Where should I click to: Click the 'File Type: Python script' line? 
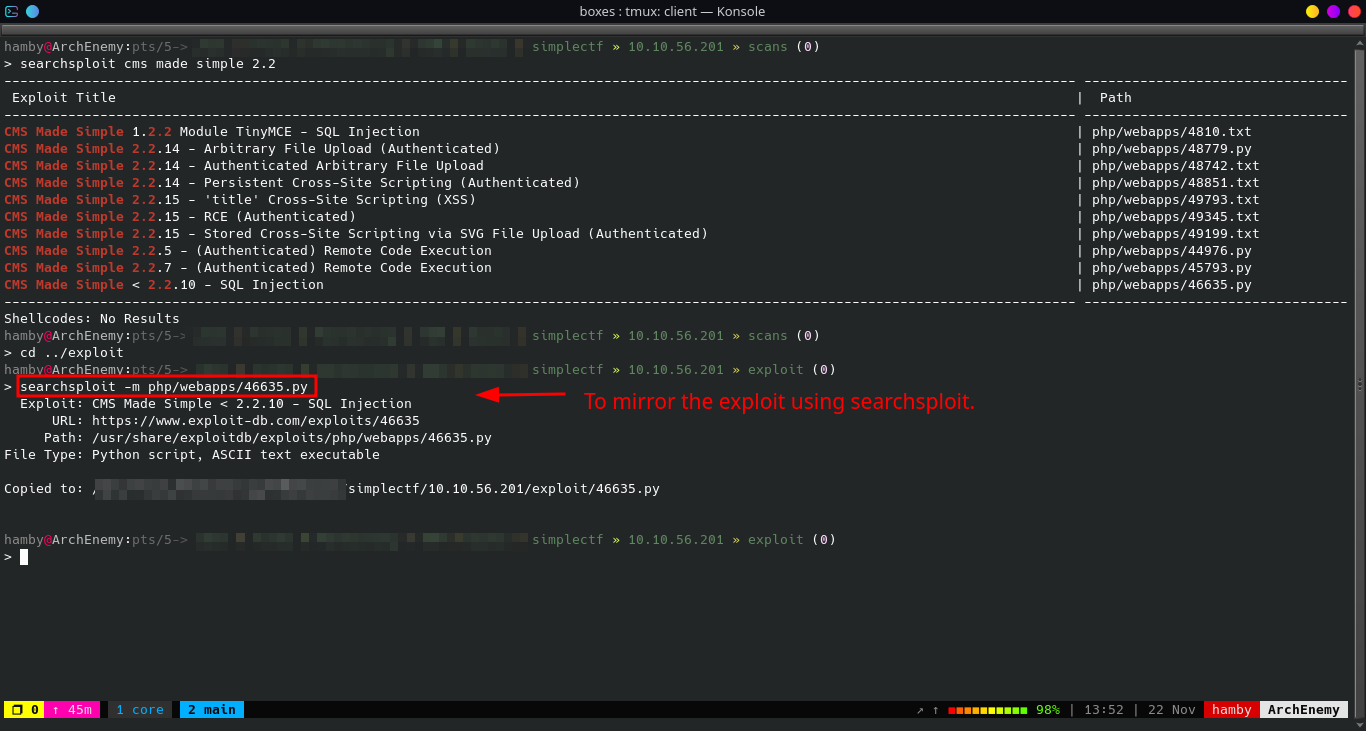coord(192,454)
